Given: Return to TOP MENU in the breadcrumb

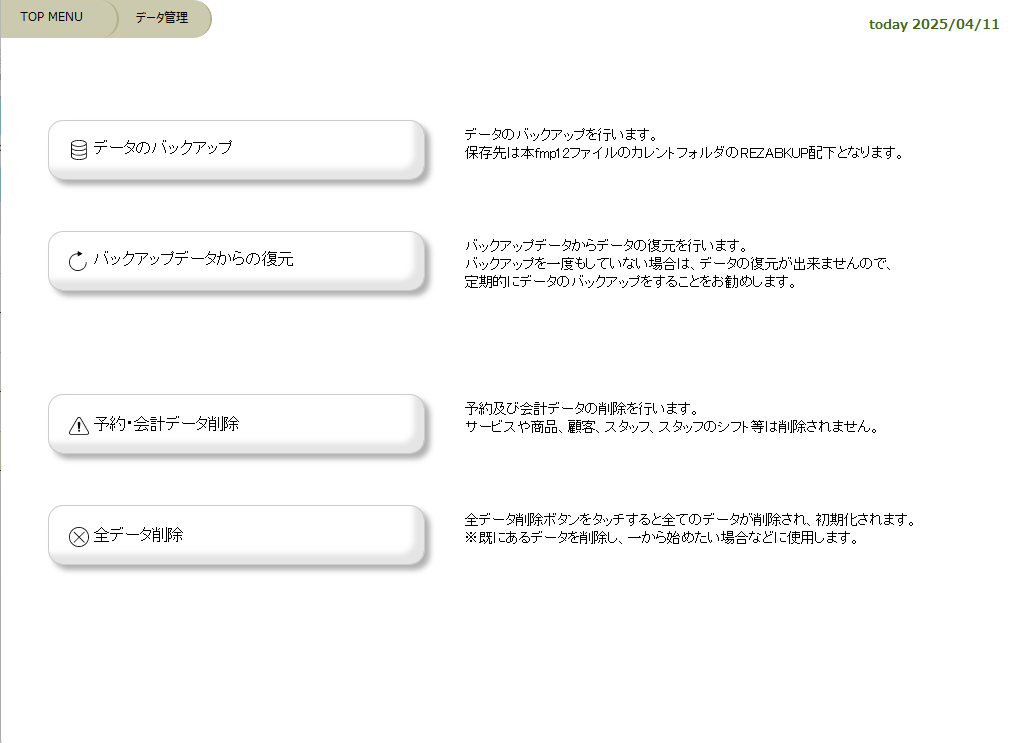Looking at the screenshot, I should tap(52, 17).
